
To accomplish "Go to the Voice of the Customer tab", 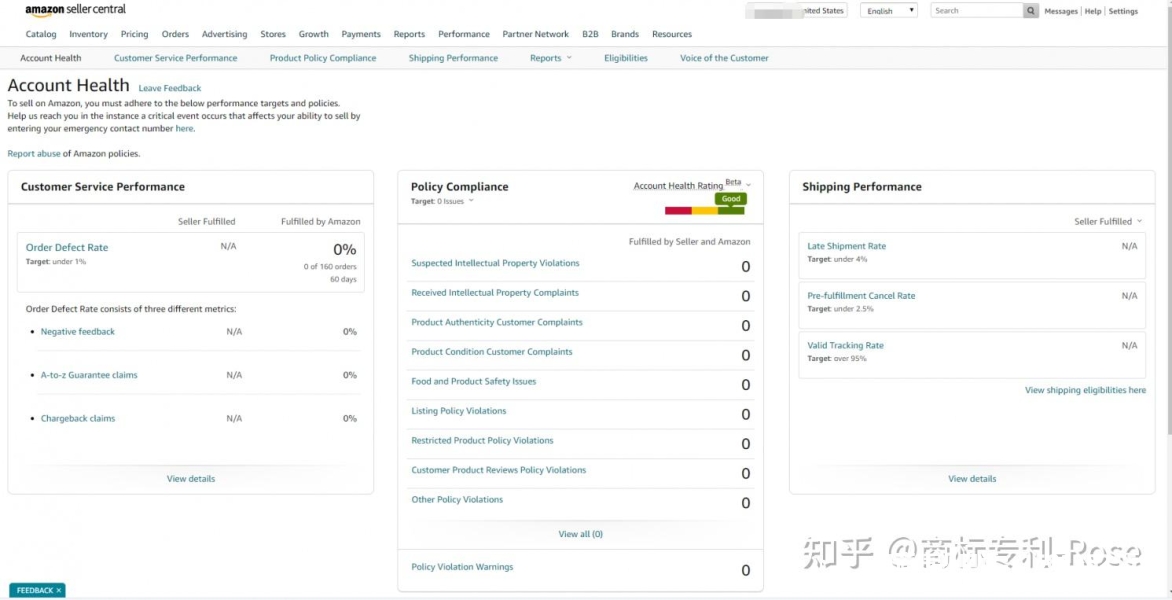I will tap(724, 58).
